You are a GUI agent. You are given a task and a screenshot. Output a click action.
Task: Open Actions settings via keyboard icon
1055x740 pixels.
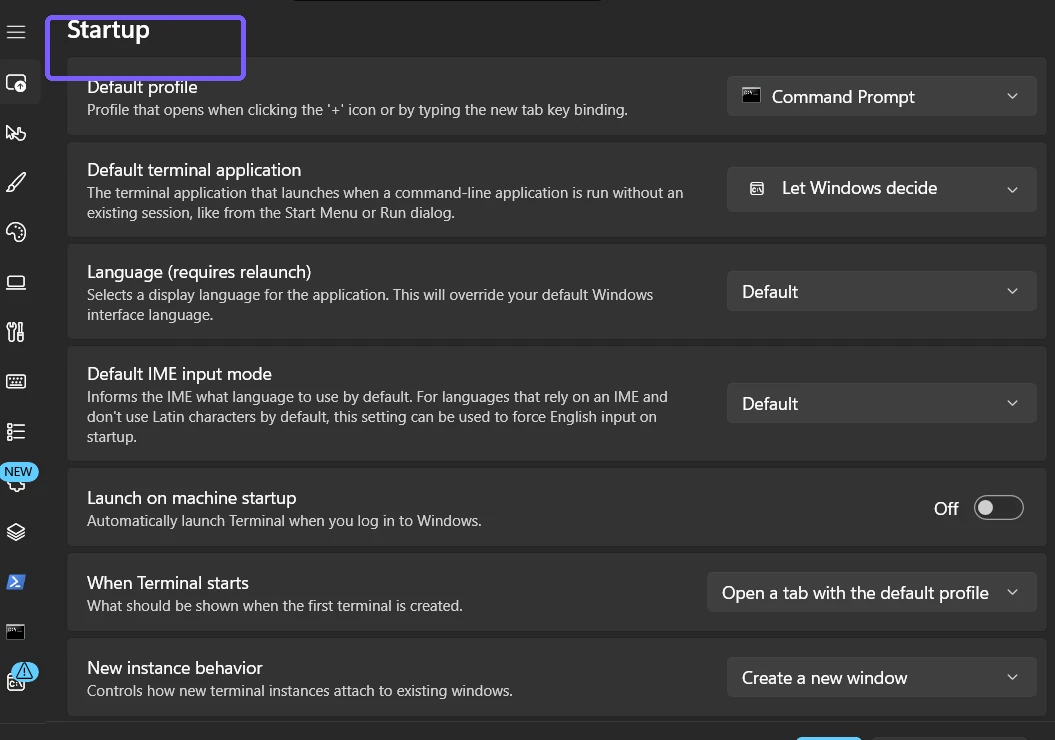(16, 381)
